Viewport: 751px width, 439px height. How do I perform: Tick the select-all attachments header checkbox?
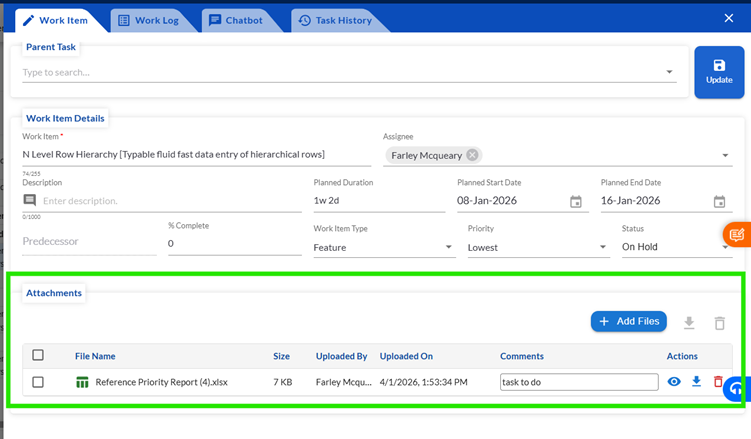(38, 355)
